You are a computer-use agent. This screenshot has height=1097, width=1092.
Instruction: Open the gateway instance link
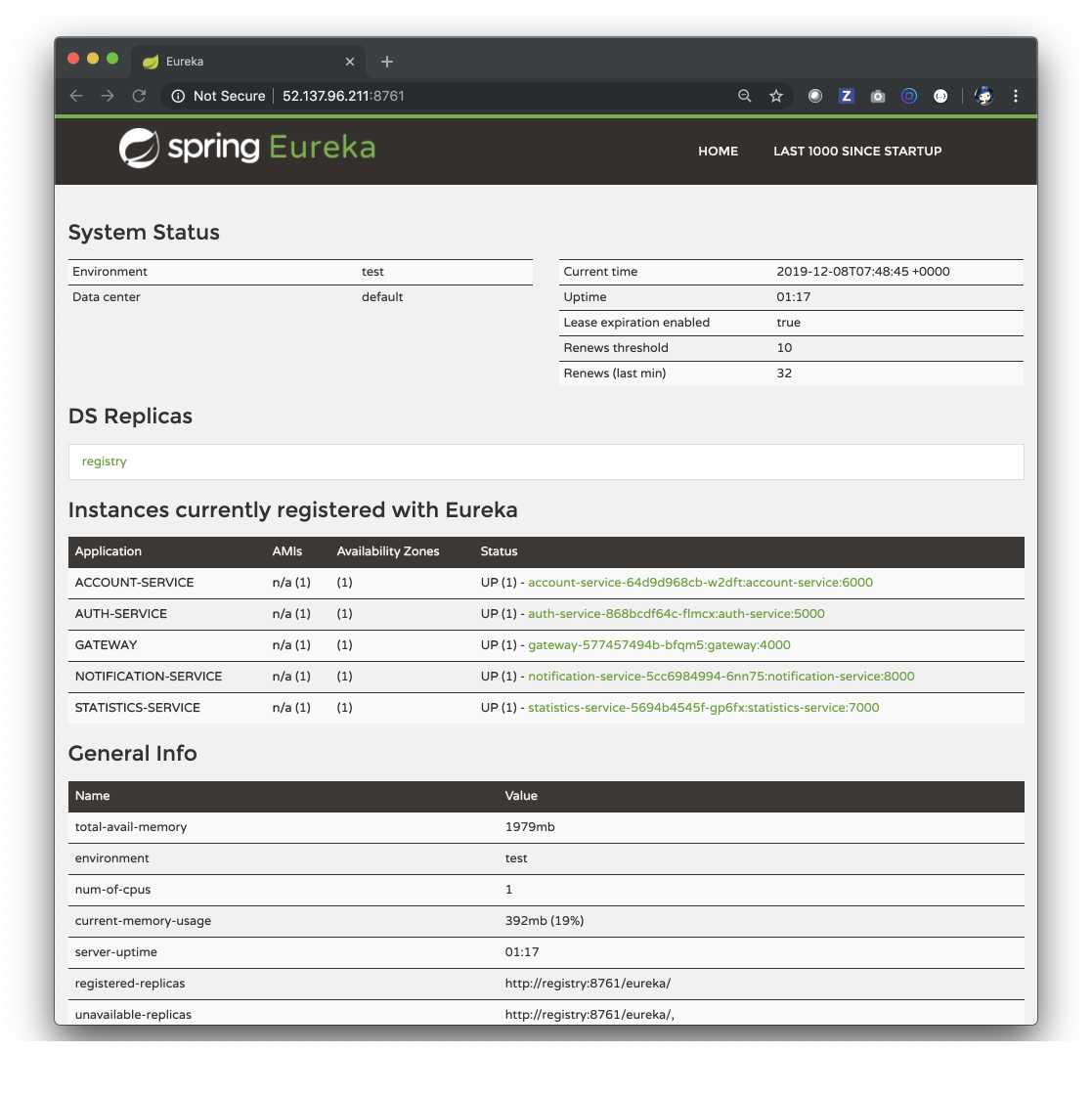tap(659, 645)
